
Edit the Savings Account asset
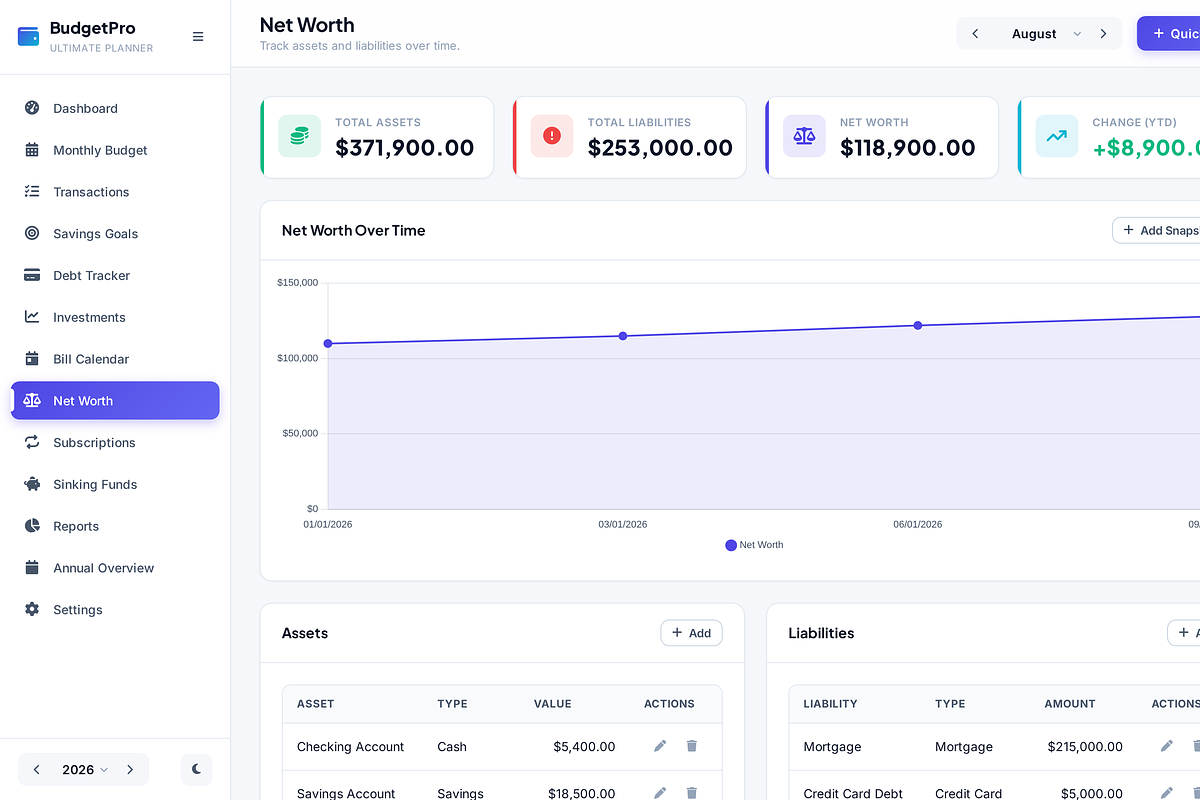click(x=660, y=793)
